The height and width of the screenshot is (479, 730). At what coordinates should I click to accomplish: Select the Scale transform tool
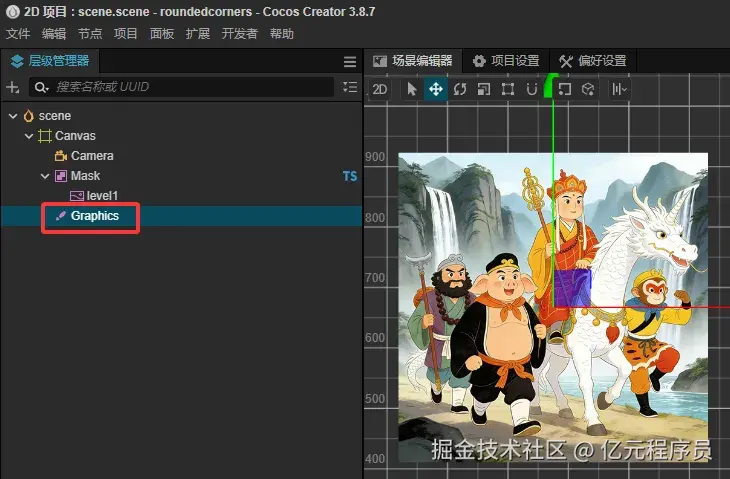(x=484, y=89)
